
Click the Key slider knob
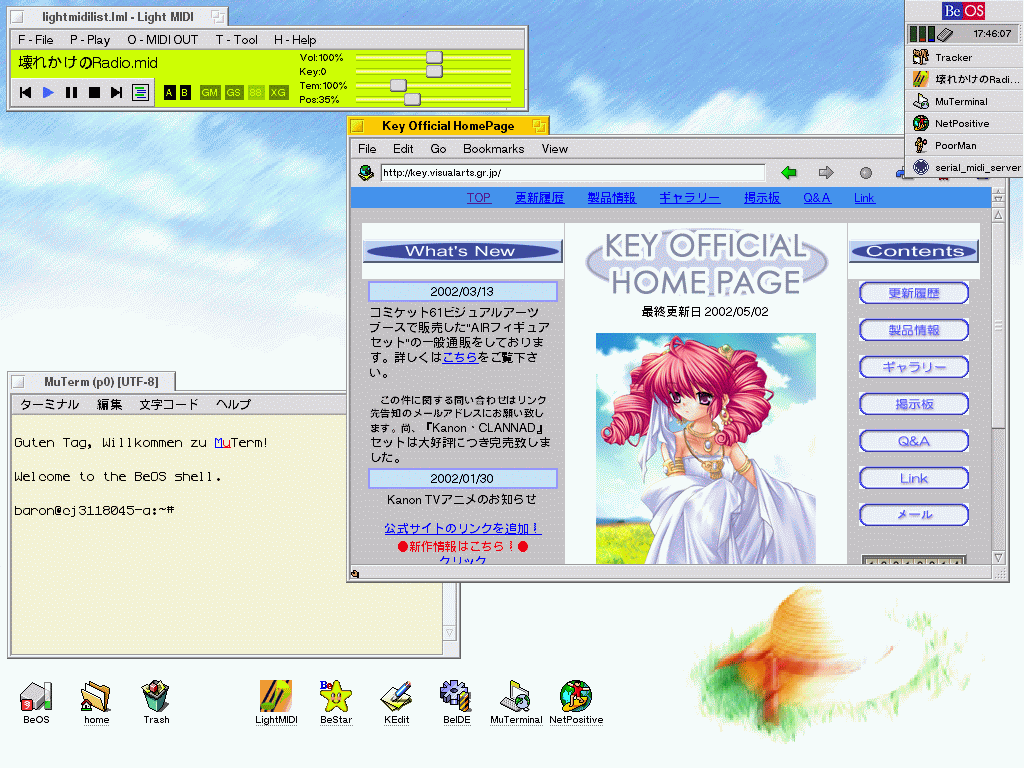click(434, 71)
